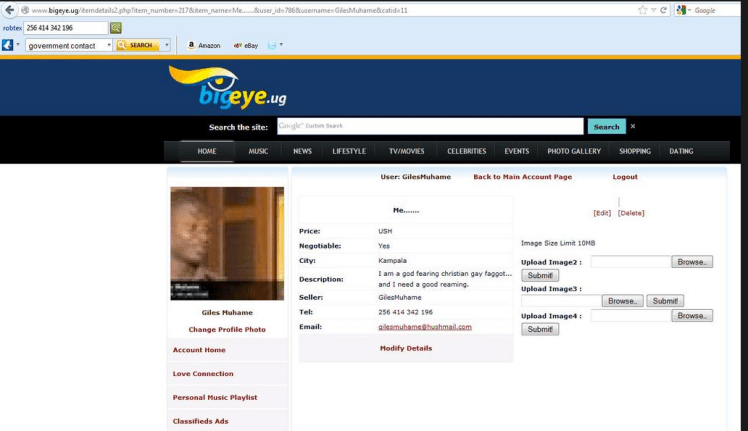Open the eBay toolbar shortcut

click(246, 45)
